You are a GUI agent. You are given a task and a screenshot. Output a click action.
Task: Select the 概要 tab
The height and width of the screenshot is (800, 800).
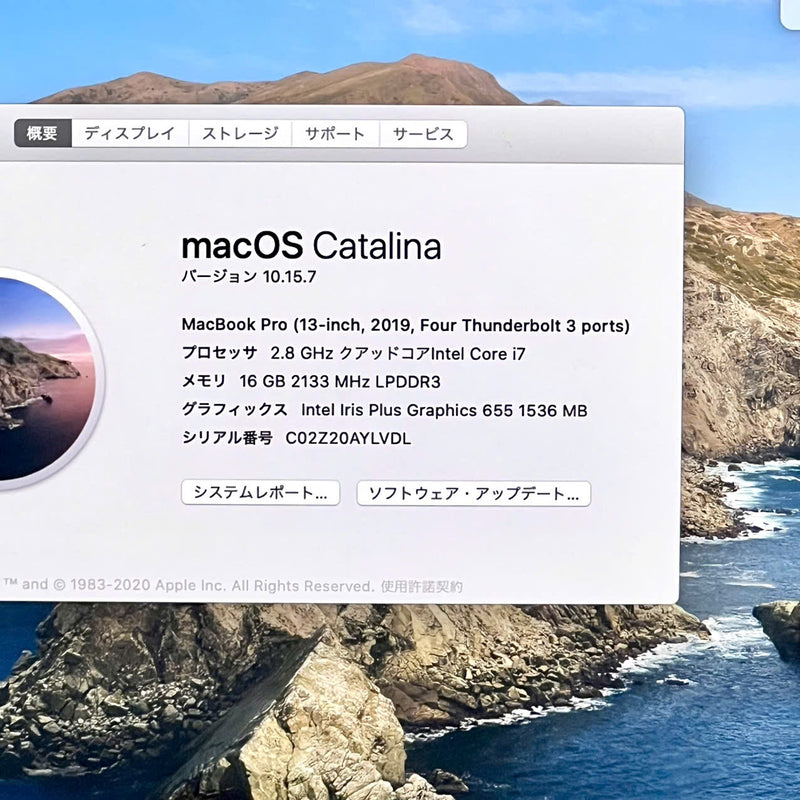(42, 133)
